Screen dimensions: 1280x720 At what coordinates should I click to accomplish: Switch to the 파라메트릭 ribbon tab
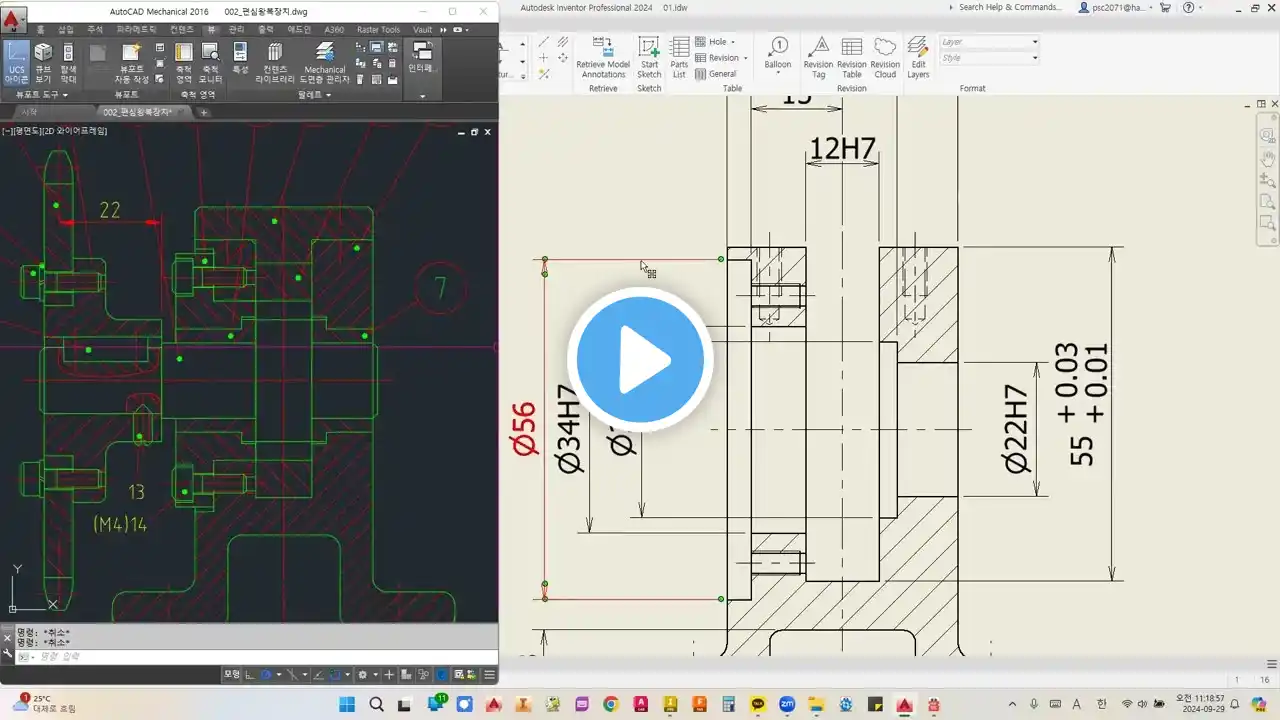coord(136,30)
